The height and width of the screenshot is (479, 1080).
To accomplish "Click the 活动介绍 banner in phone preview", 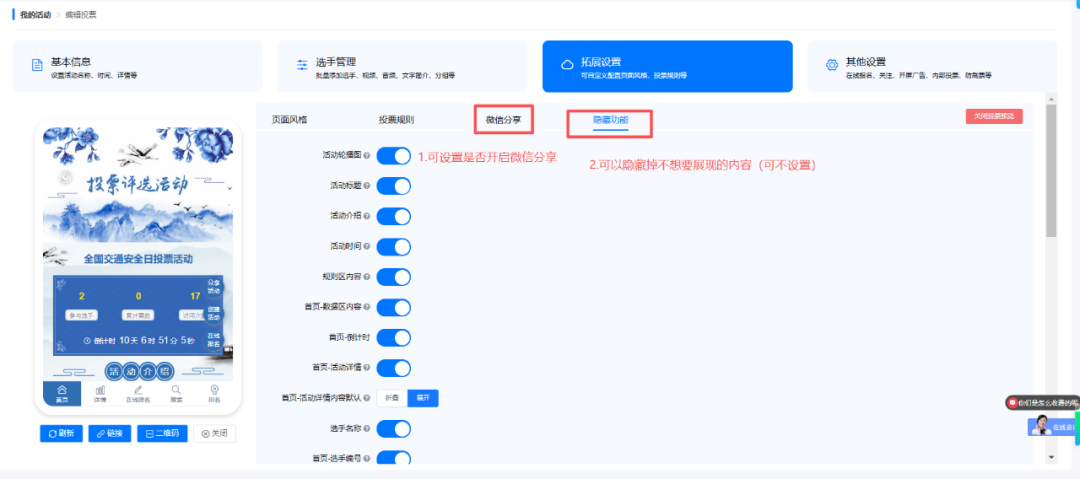I will (138, 372).
